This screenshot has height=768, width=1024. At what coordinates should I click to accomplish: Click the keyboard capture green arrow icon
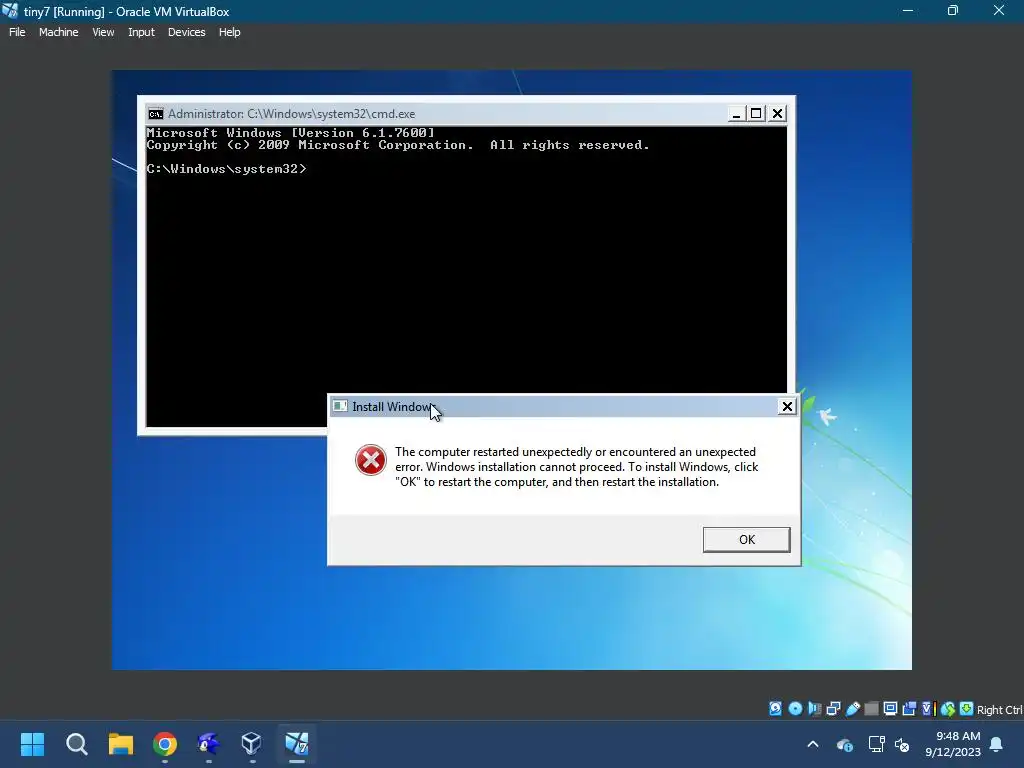click(967, 709)
